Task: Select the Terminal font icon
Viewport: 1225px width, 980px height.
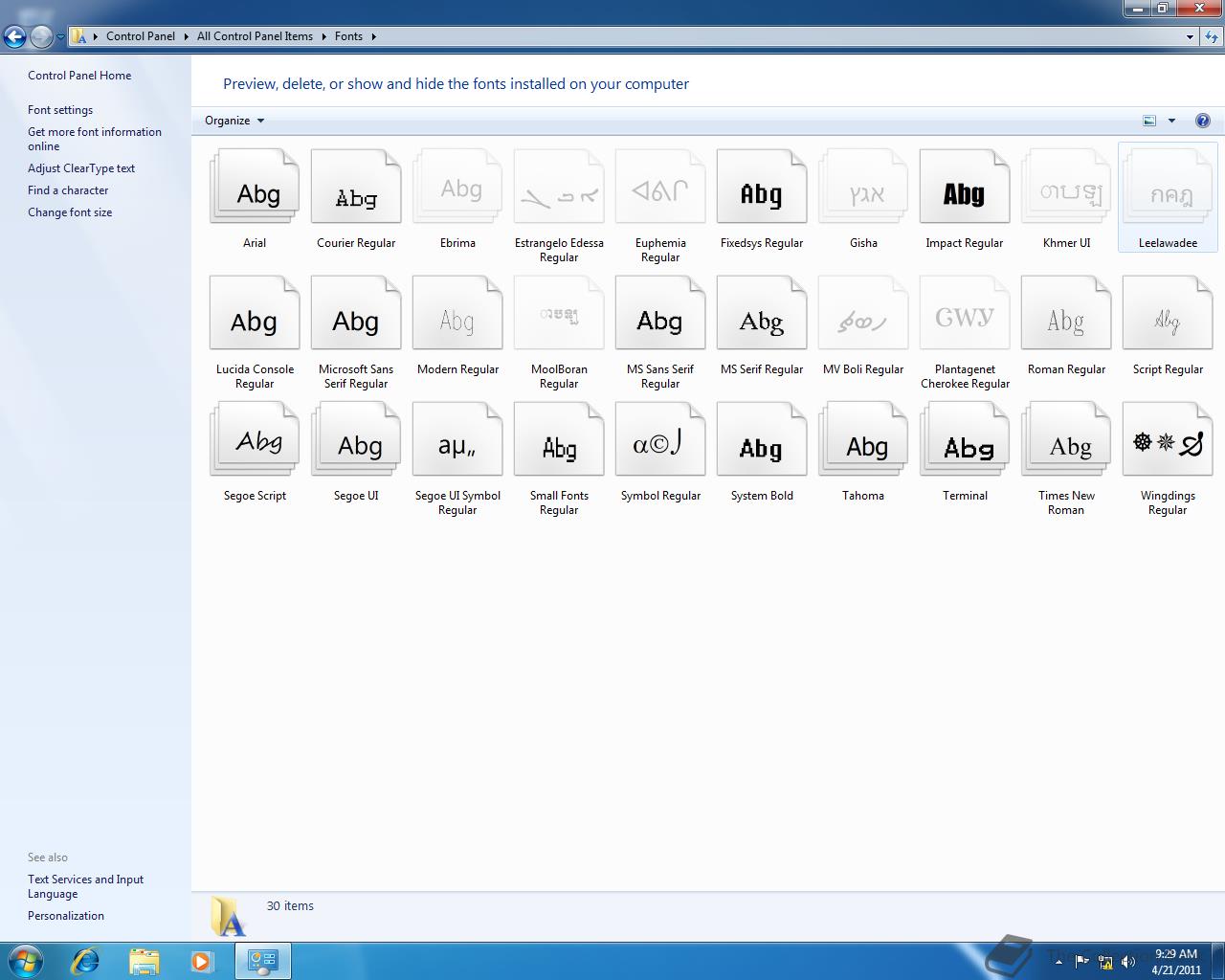Action: 965,440
